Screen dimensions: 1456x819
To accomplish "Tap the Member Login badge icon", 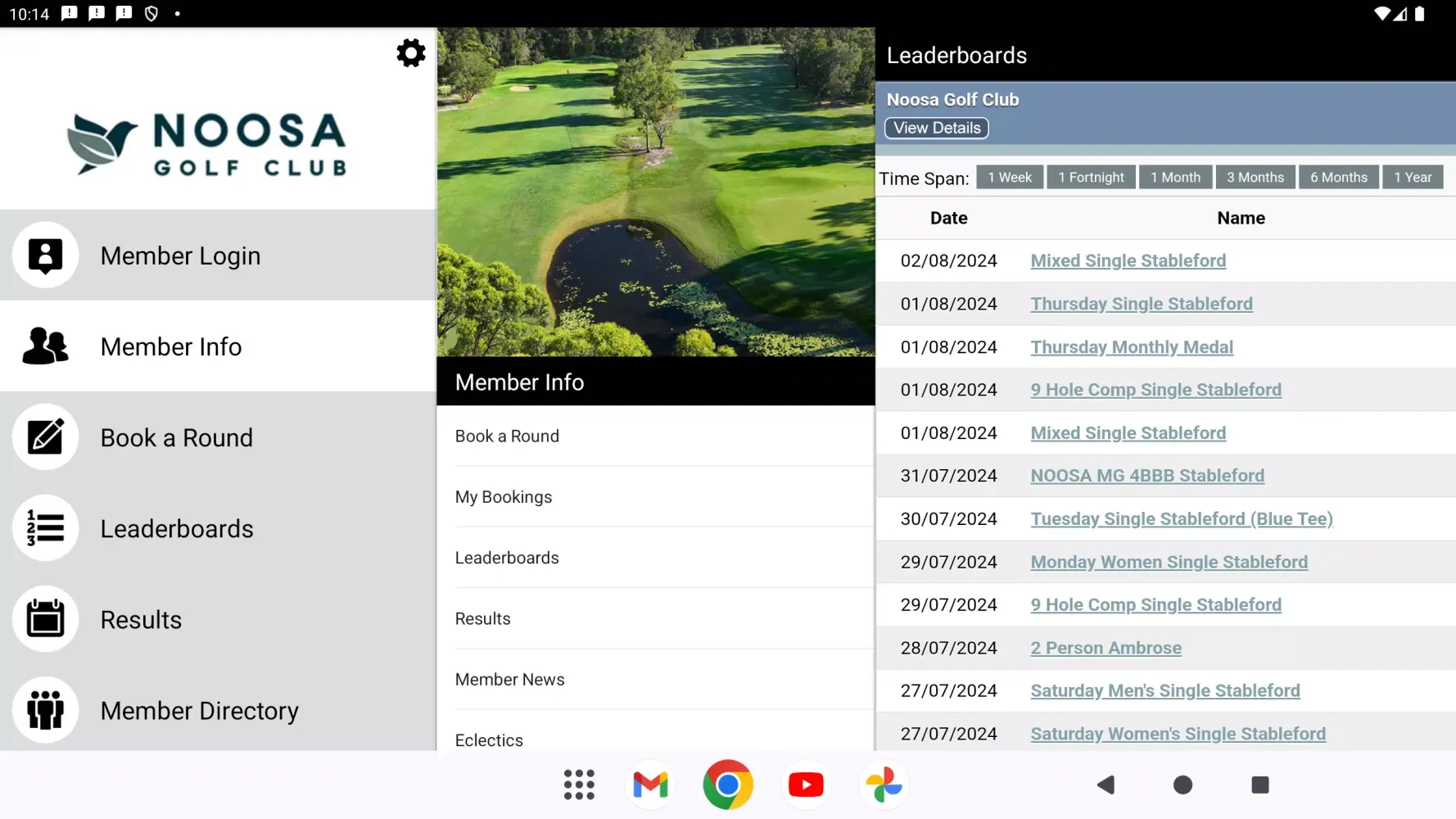I will [x=46, y=256].
